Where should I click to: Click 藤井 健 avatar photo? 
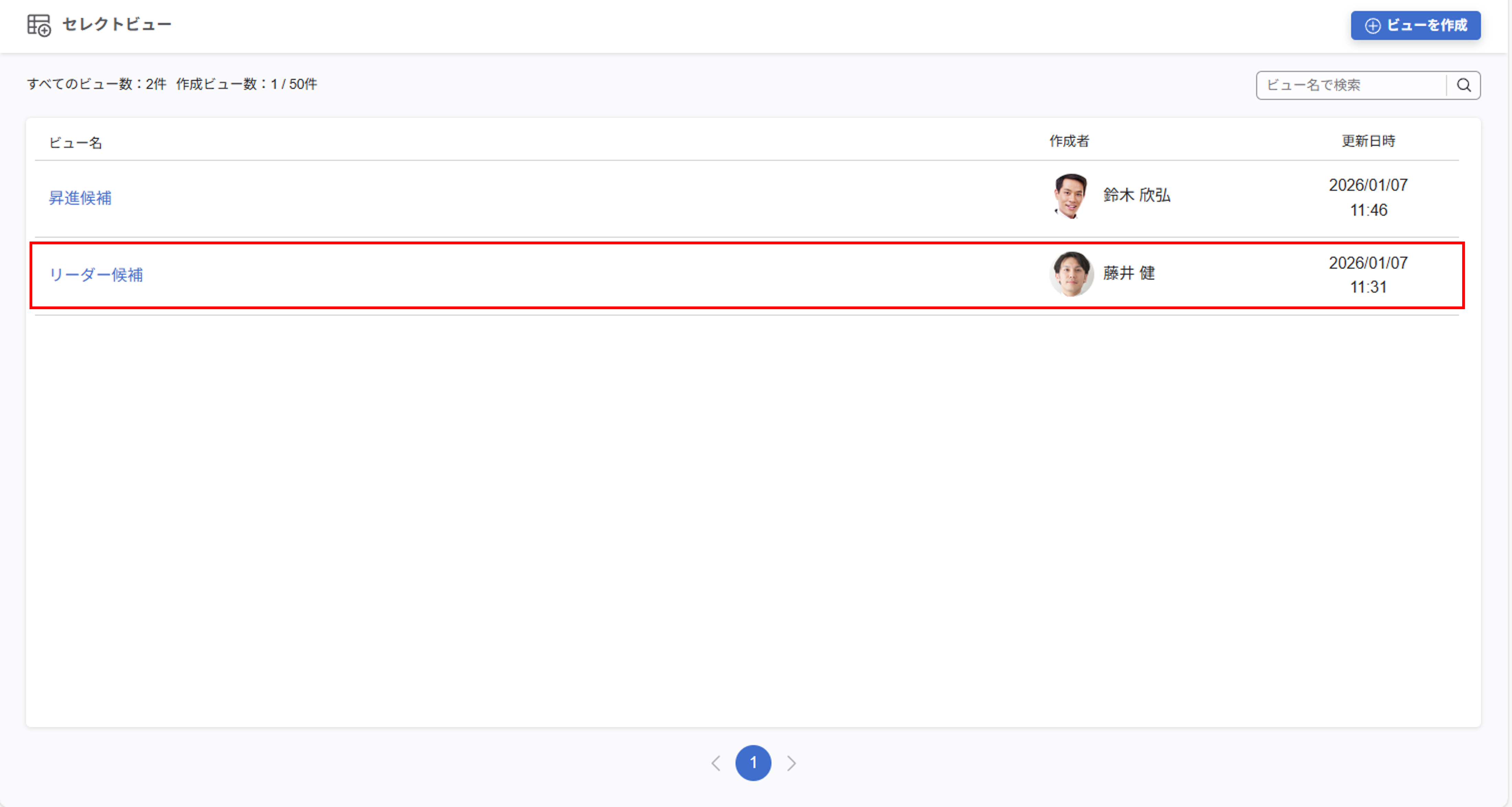1071,274
